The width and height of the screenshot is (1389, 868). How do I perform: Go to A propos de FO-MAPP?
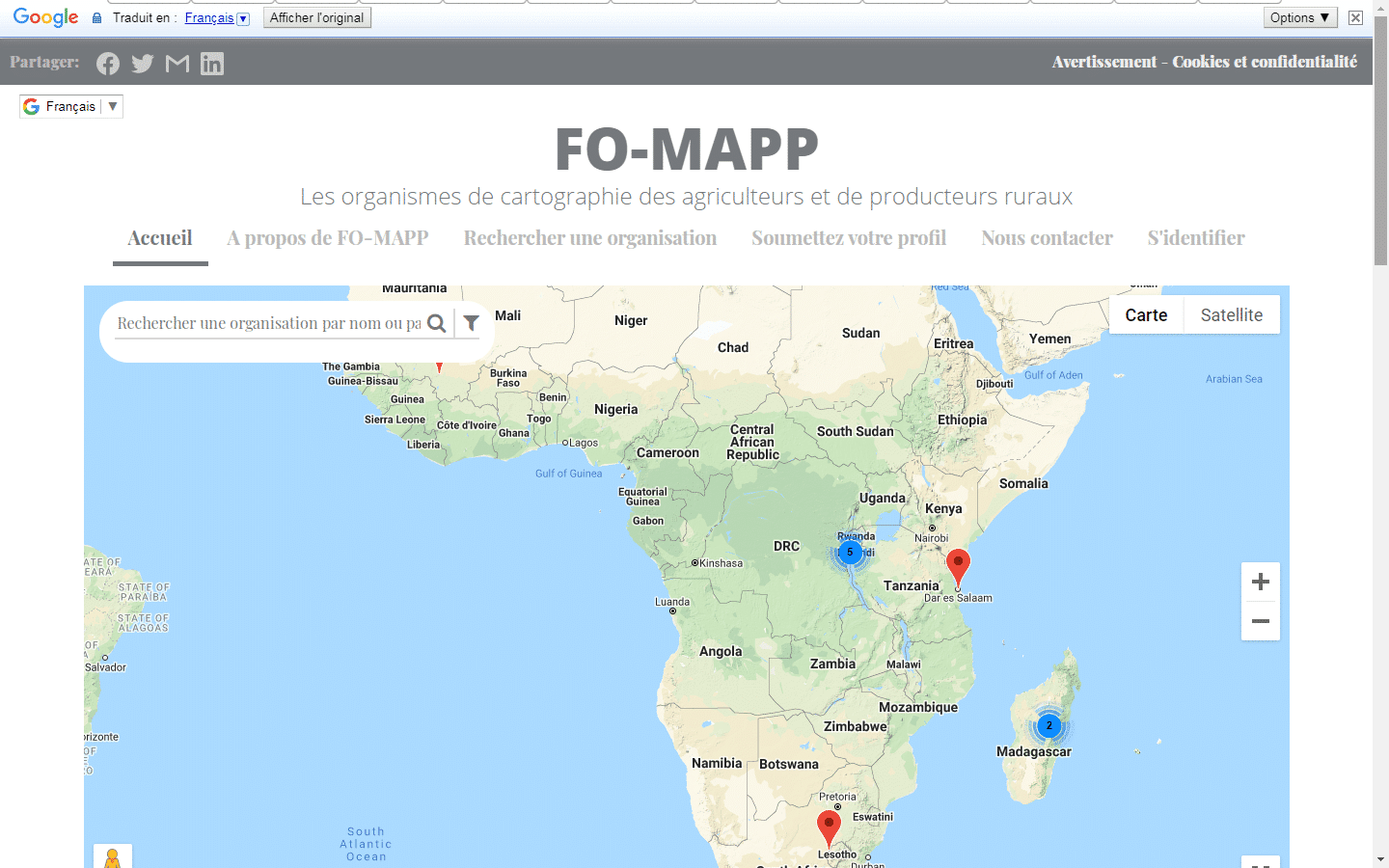tap(328, 238)
